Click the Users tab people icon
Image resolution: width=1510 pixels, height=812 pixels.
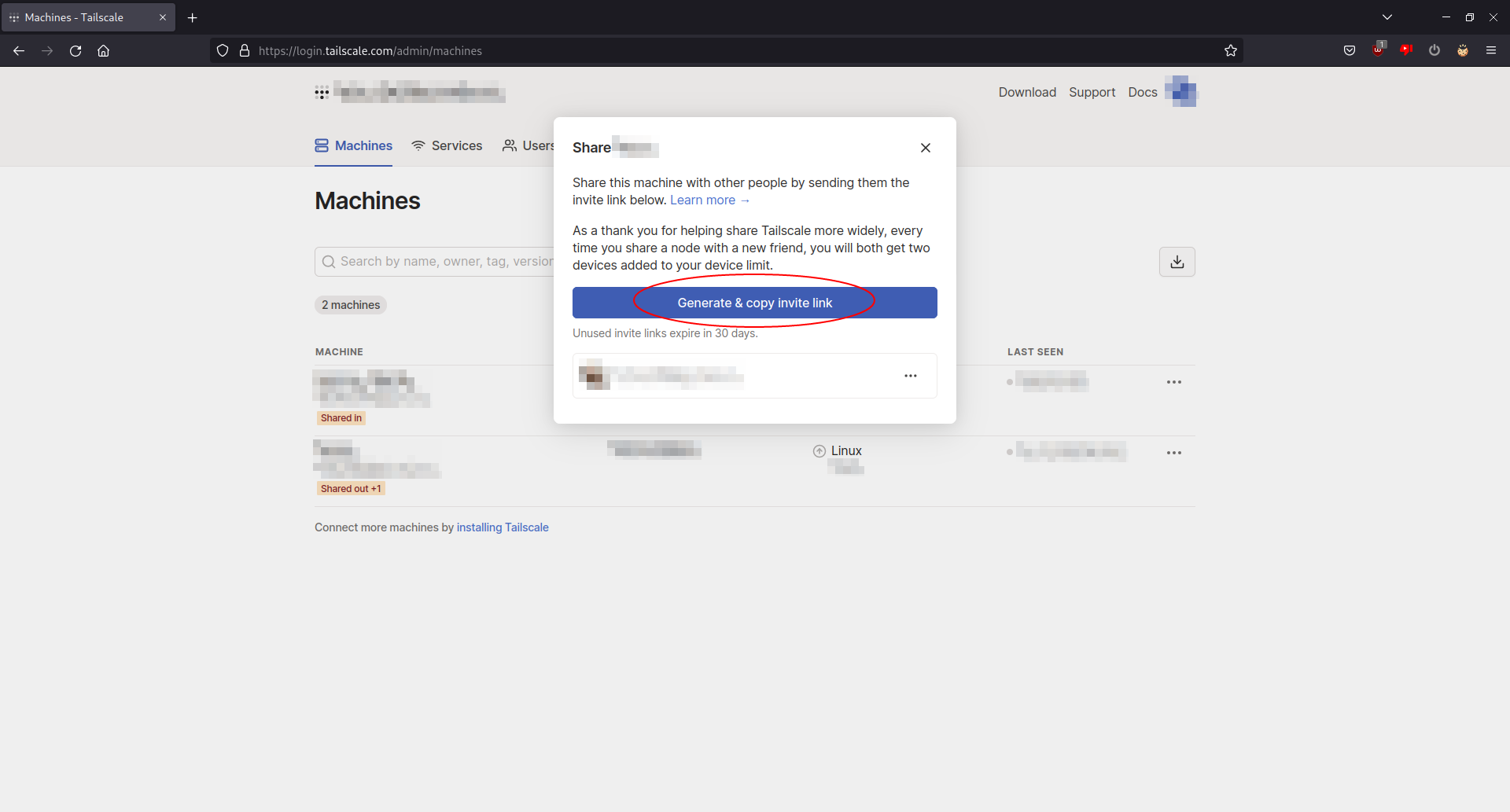(x=510, y=145)
